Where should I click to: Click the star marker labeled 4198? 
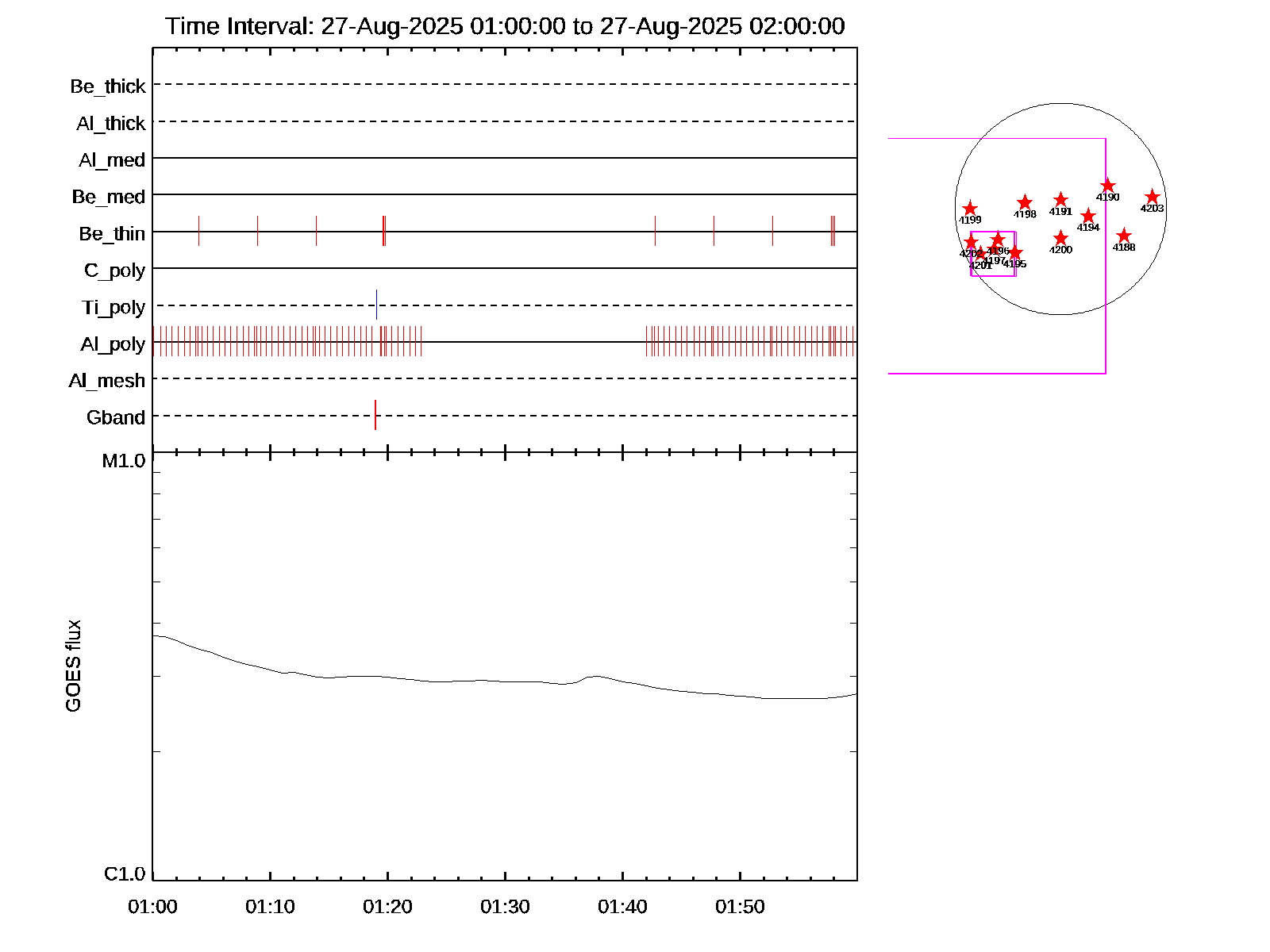[1025, 202]
